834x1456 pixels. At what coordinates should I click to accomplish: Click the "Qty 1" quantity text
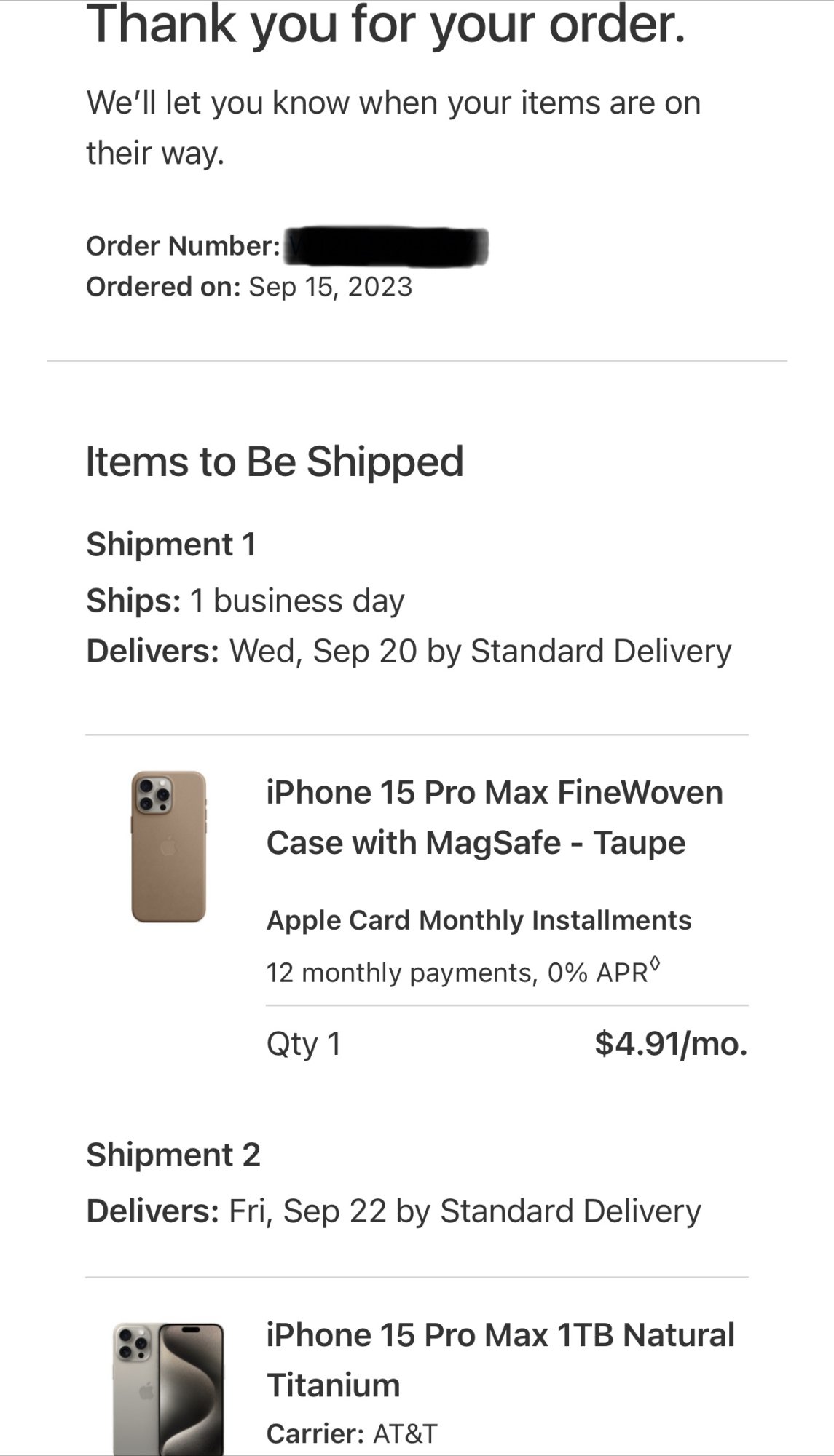(x=304, y=1044)
